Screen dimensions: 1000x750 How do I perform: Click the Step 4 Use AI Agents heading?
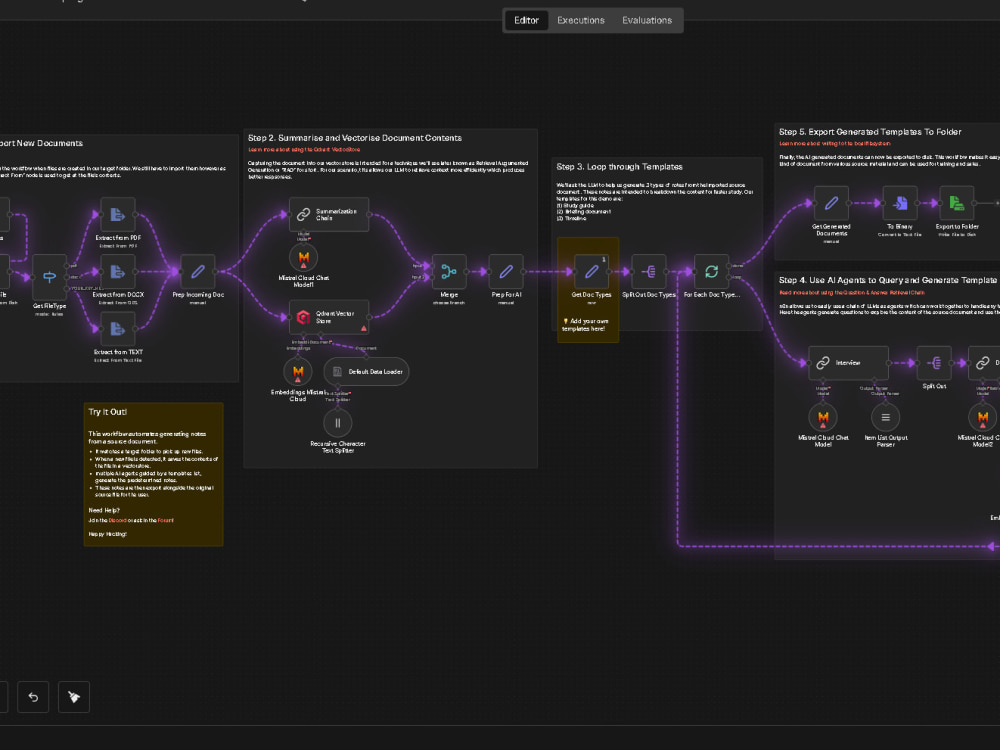[888, 280]
